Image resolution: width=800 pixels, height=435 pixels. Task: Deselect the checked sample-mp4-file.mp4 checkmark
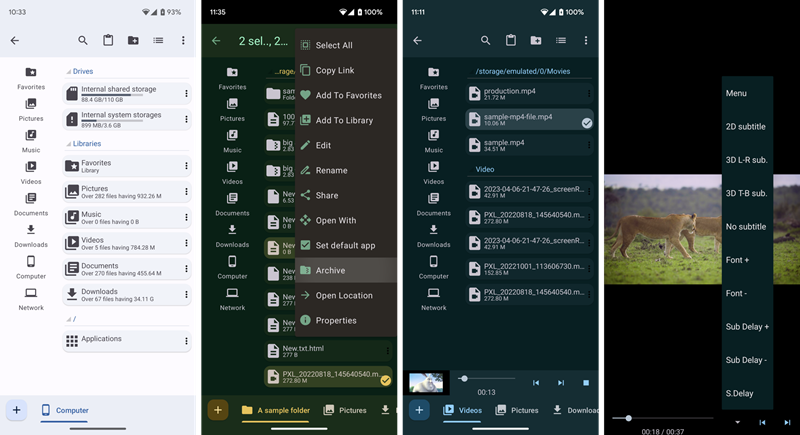coord(587,122)
